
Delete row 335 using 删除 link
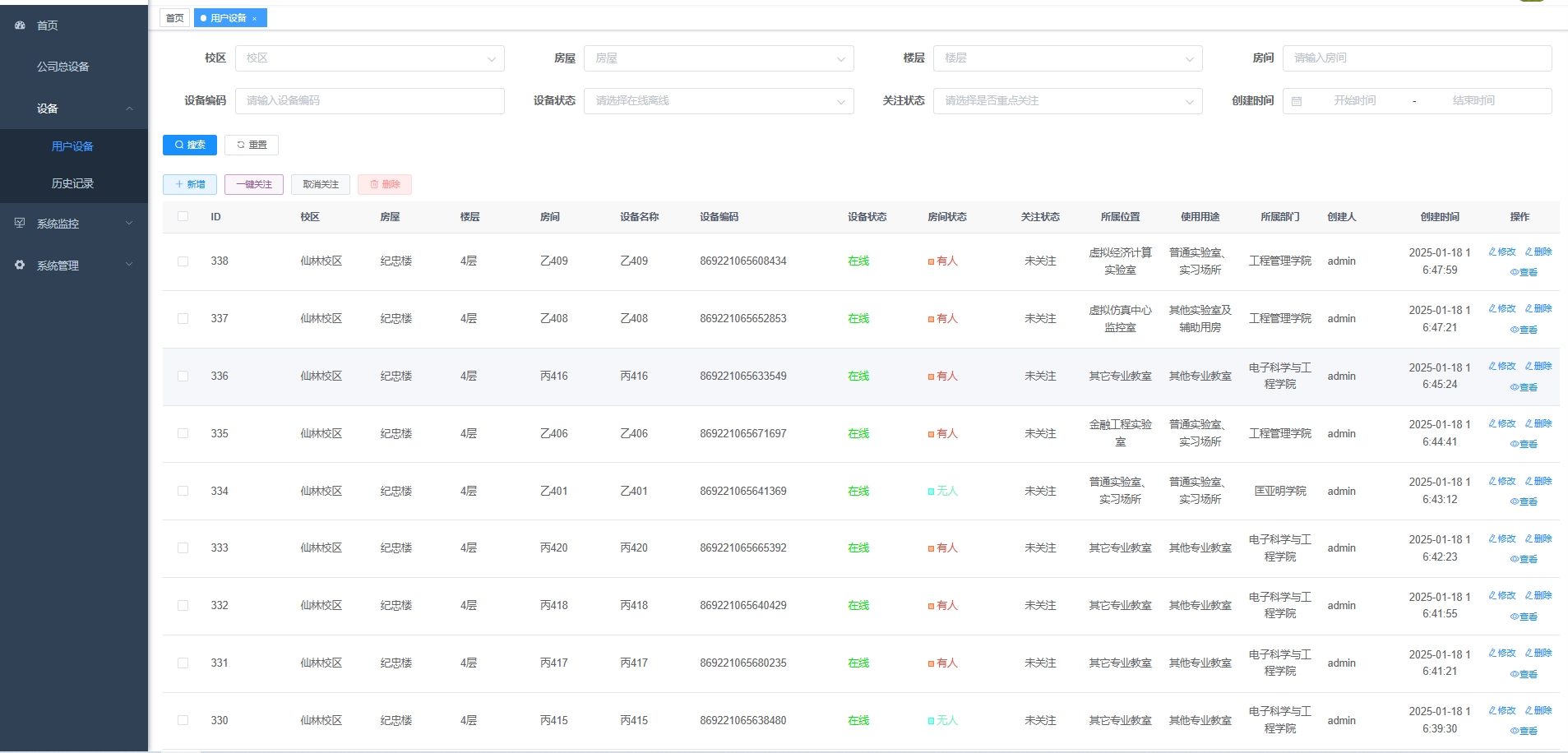(1538, 423)
